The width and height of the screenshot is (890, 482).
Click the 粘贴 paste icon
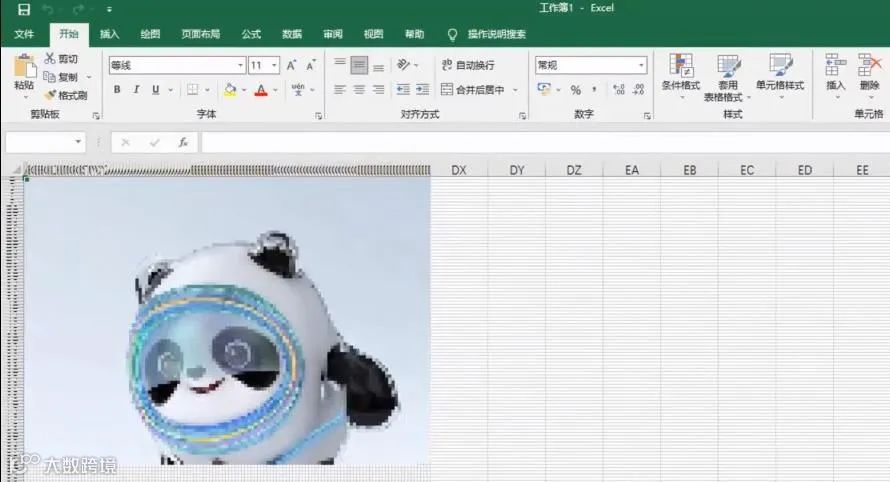click(24, 67)
